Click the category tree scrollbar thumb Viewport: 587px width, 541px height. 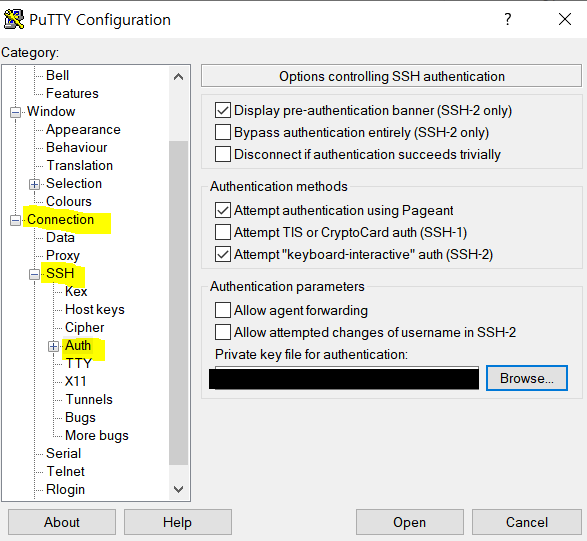pyautogui.click(x=179, y=303)
